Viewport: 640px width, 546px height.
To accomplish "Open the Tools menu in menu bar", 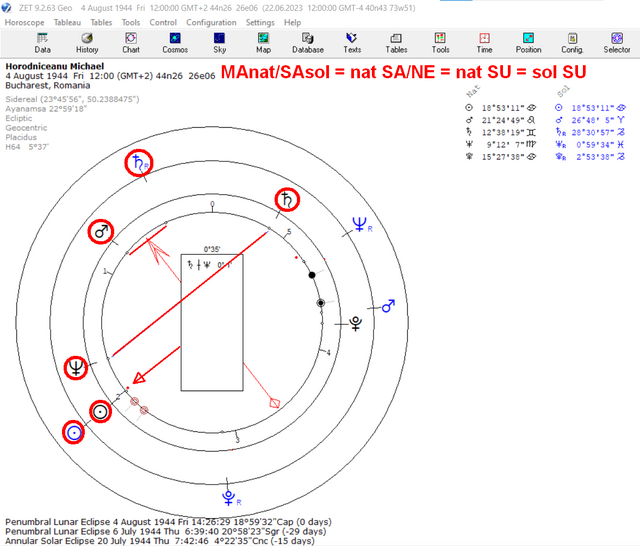I will point(131,22).
